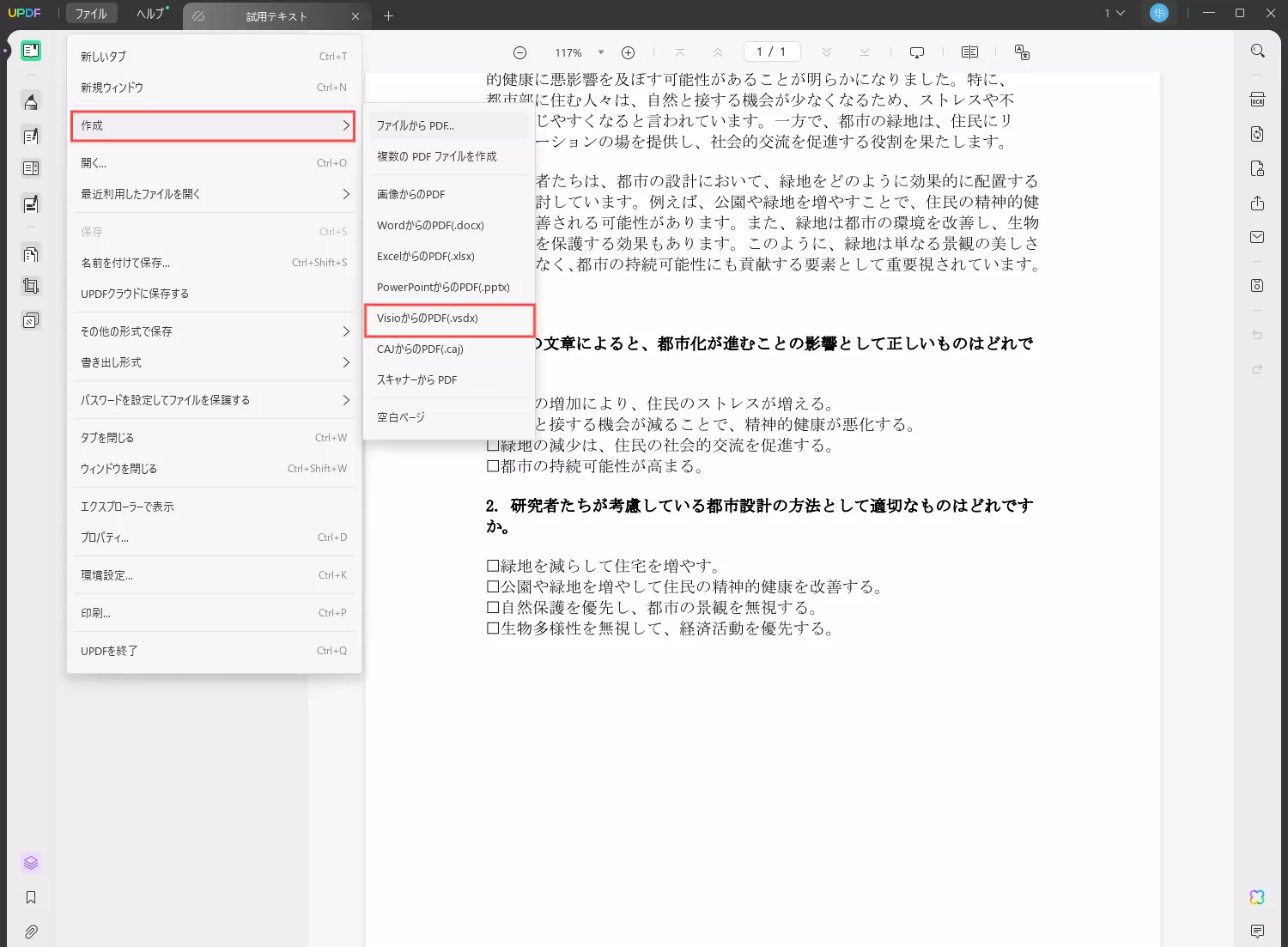This screenshot has height=947, width=1288.
Task: Expand 最近利用したファイルを開く submenu
Action: point(215,194)
